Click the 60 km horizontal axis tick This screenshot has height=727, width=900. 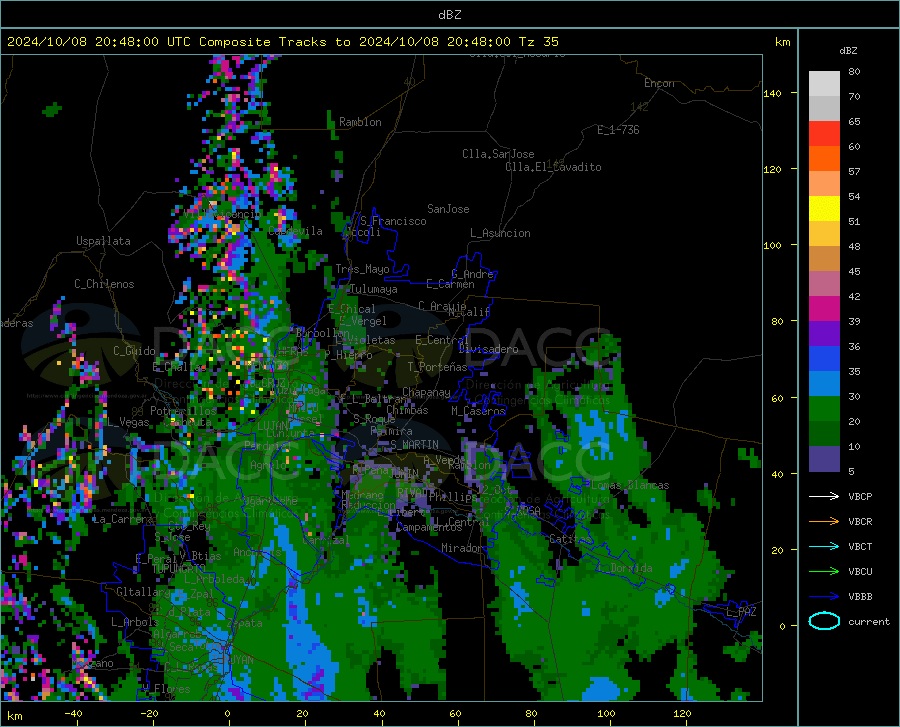coord(455,713)
